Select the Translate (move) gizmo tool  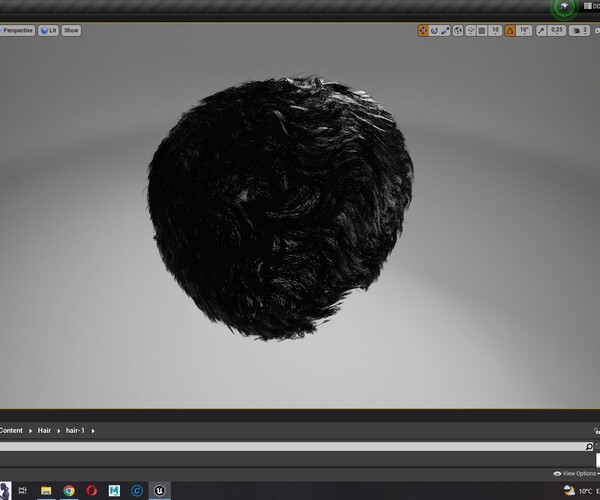coord(423,31)
